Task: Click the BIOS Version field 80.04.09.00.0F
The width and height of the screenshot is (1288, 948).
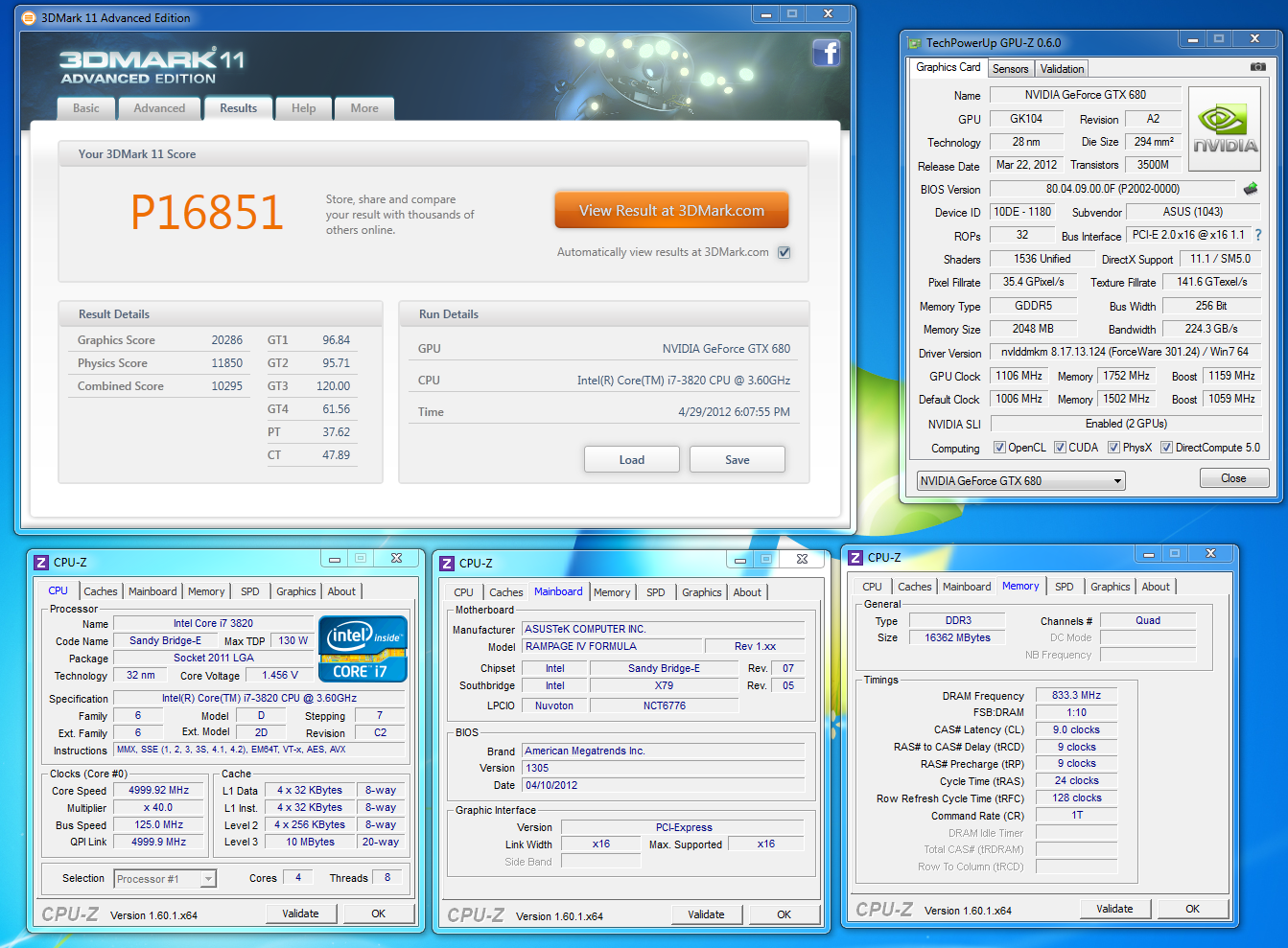Action: click(1112, 189)
